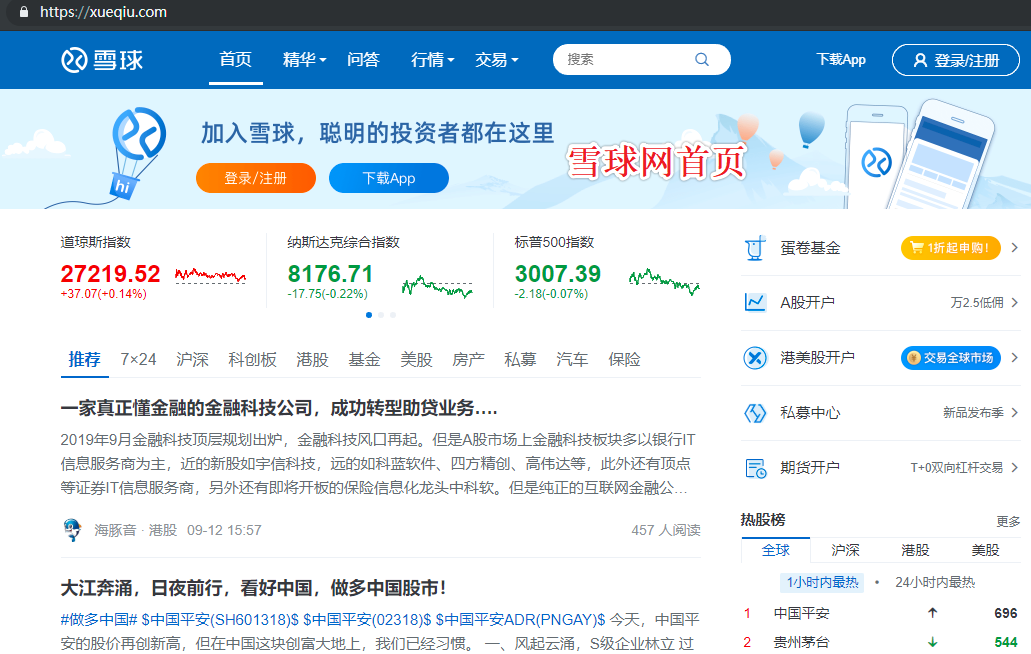Click the up arrow beside 中国平安
This screenshot has height=654, width=1031.
tap(932, 613)
